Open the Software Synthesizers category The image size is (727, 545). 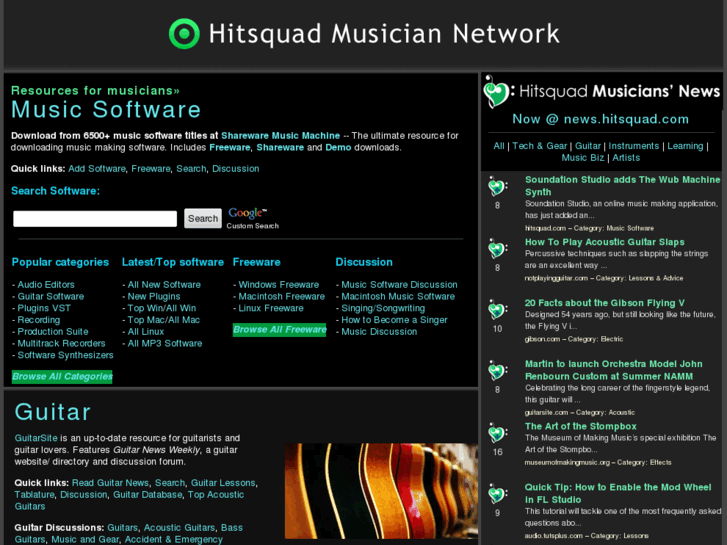(65, 355)
